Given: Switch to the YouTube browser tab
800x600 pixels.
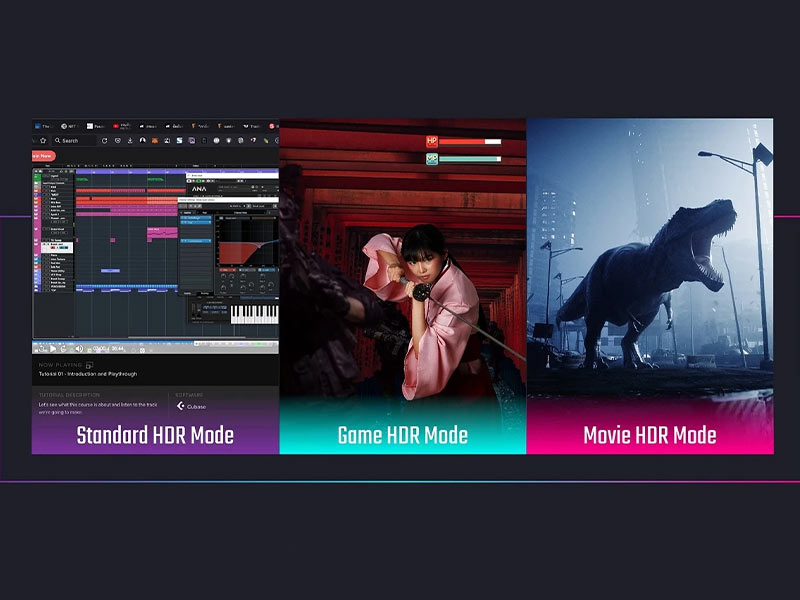Looking at the screenshot, I should pyautogui.click(x=122, y=126).
